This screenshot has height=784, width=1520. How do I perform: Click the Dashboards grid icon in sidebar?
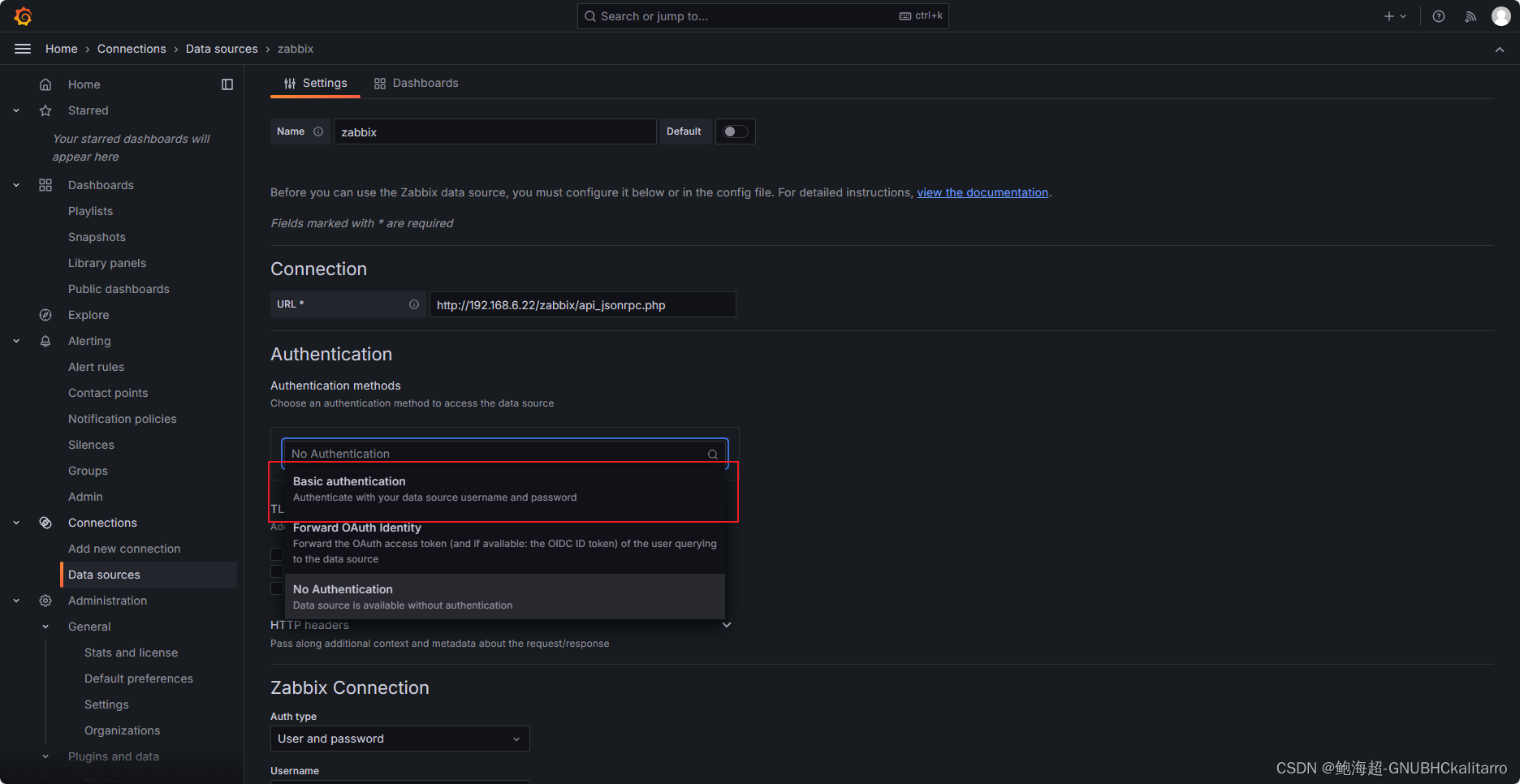pos(45,185)
